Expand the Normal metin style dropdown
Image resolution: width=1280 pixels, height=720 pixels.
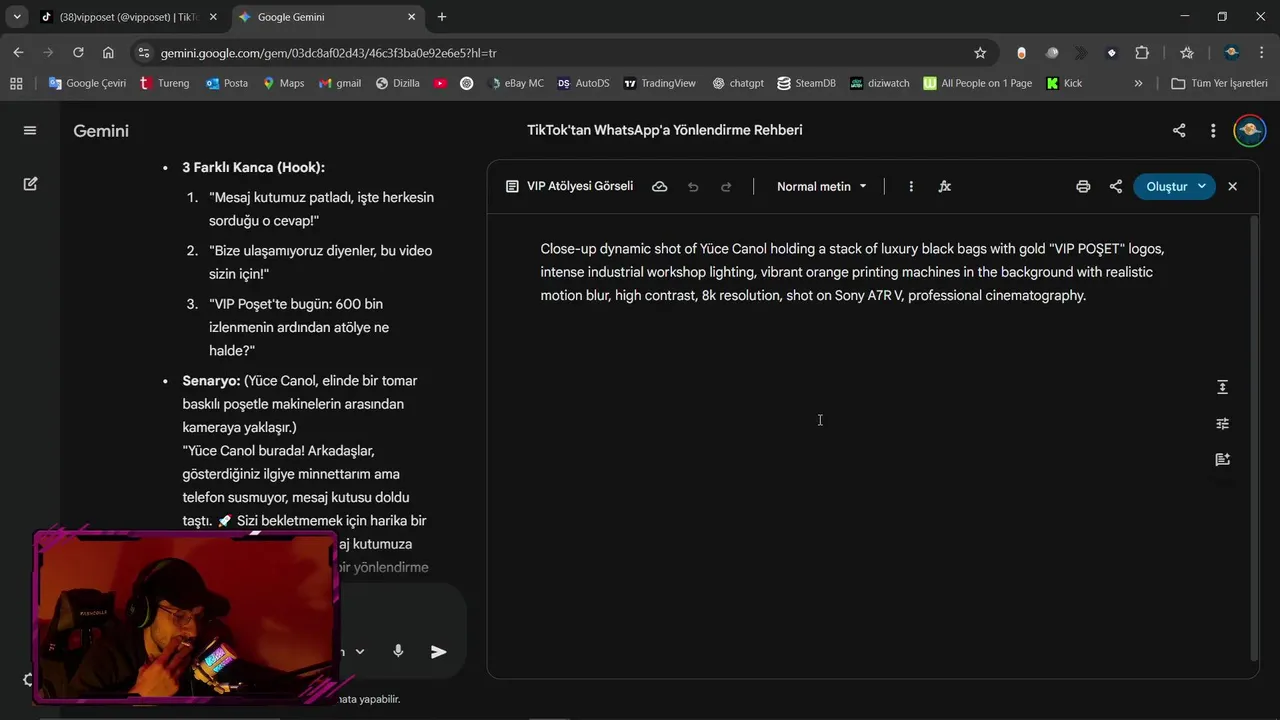tap(821, 186)
